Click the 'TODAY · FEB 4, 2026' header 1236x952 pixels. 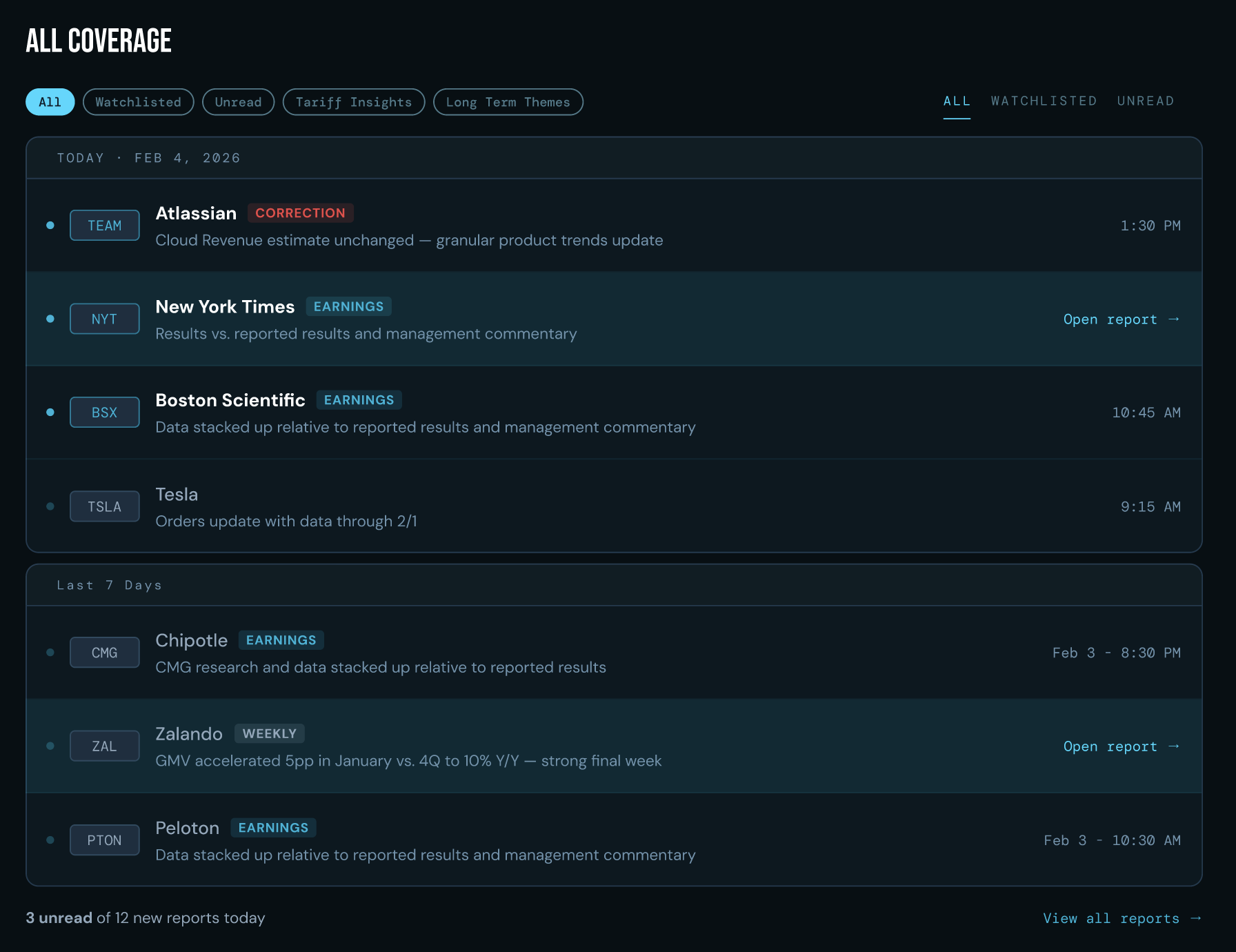click(x=148, y=158)
